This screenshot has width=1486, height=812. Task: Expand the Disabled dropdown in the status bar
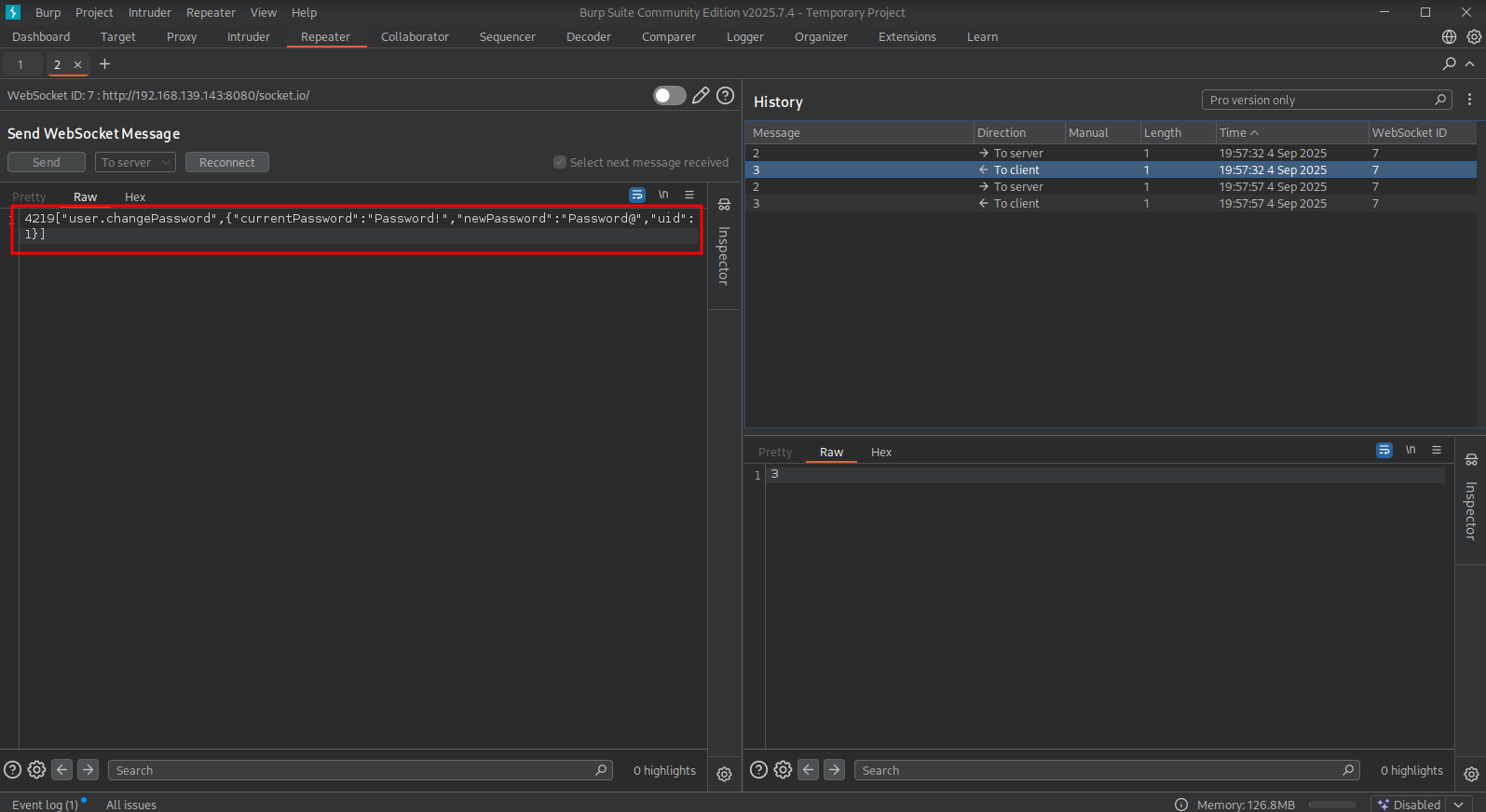tap(1459, 805)
